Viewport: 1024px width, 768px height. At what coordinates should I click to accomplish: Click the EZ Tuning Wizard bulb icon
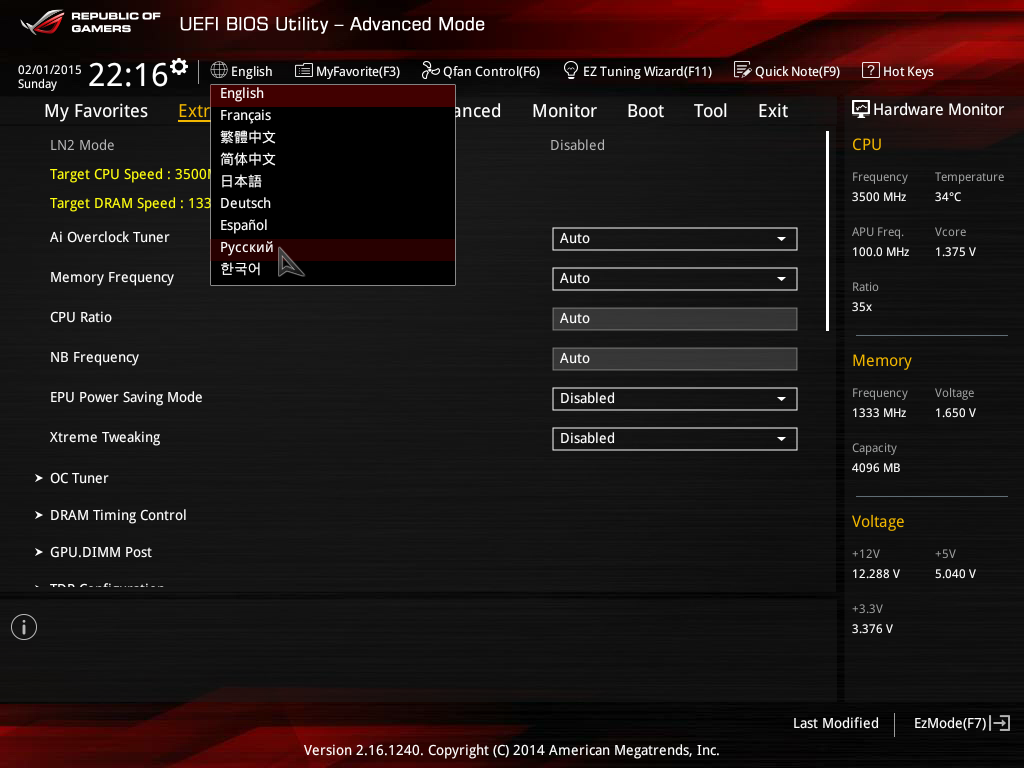click(x=570, y=70)
